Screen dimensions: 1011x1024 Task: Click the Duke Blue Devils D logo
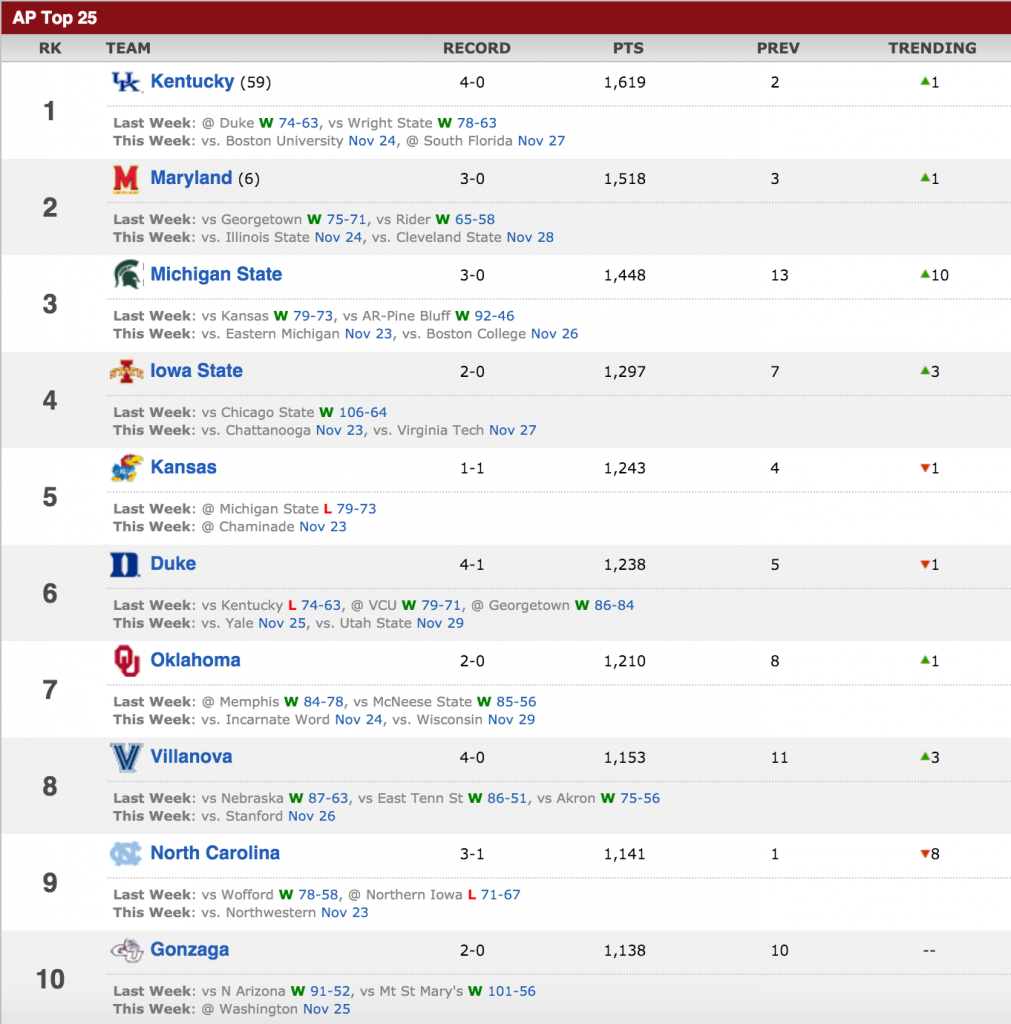click(x=125, y=564)
